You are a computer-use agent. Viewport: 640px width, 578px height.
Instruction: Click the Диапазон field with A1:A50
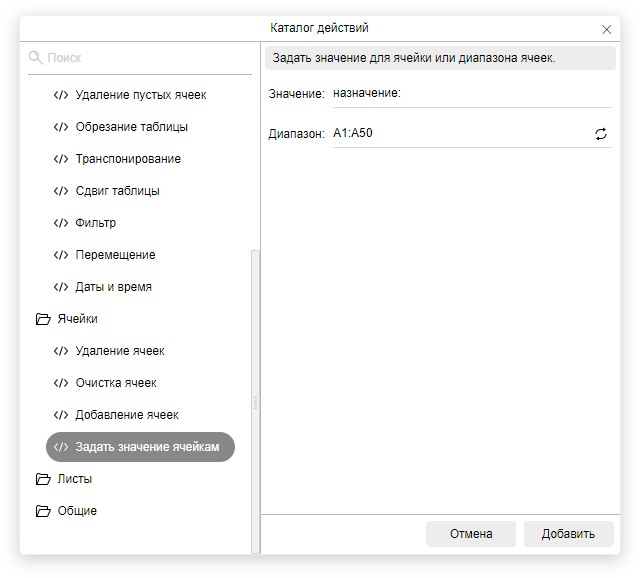pyautogui.click(x=460, y=134)
